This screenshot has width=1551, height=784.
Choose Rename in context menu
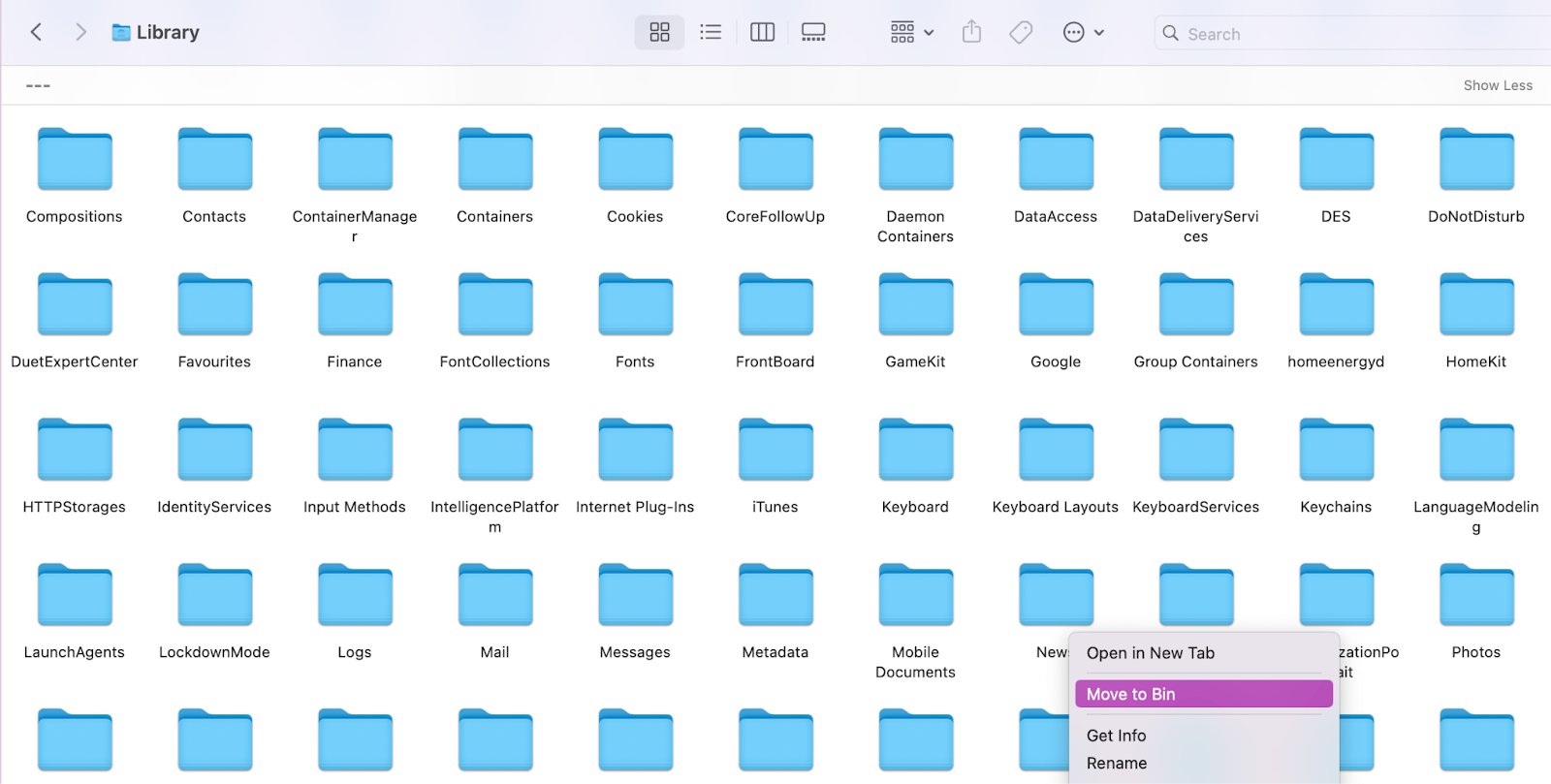click(1203, 763)
